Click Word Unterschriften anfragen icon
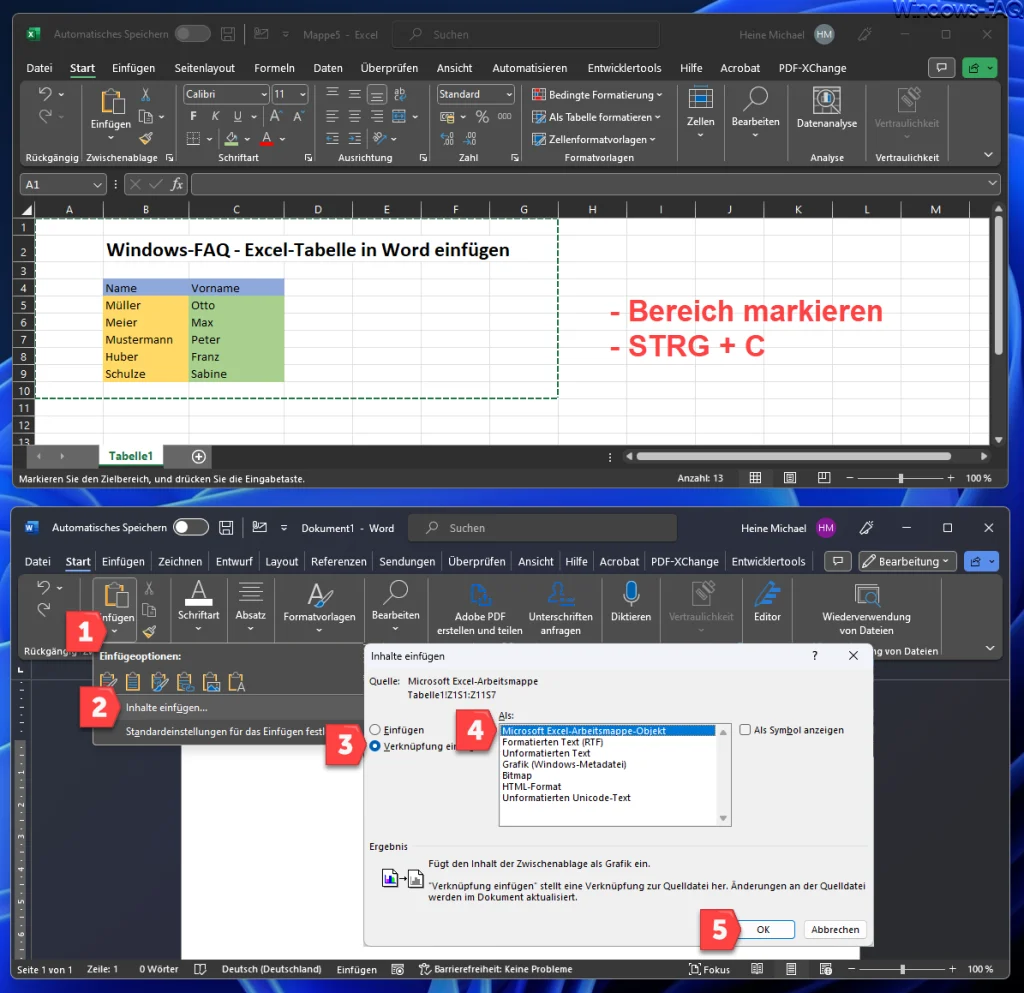This screenshot has height=993, width=1024. pyautogui.click(x=560, y=595)
